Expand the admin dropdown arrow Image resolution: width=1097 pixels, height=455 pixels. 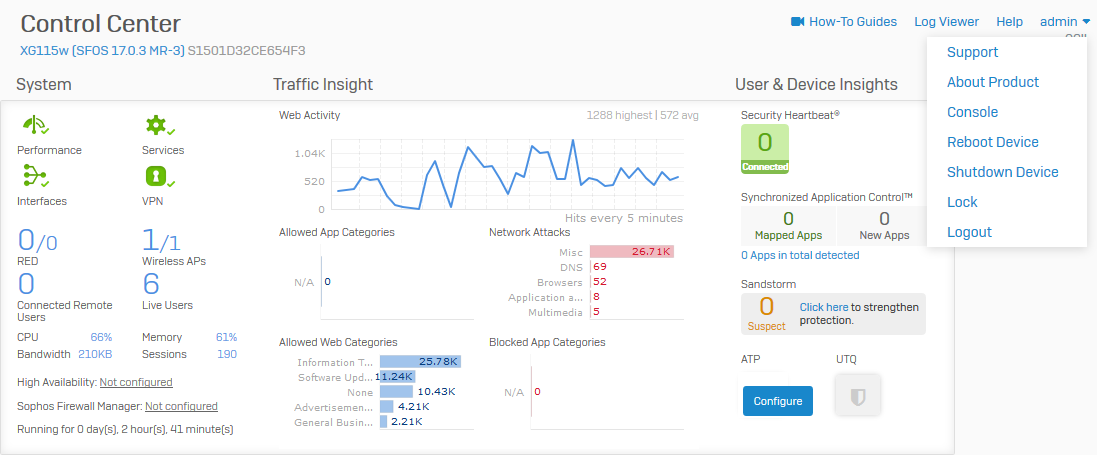[1086, 22]
